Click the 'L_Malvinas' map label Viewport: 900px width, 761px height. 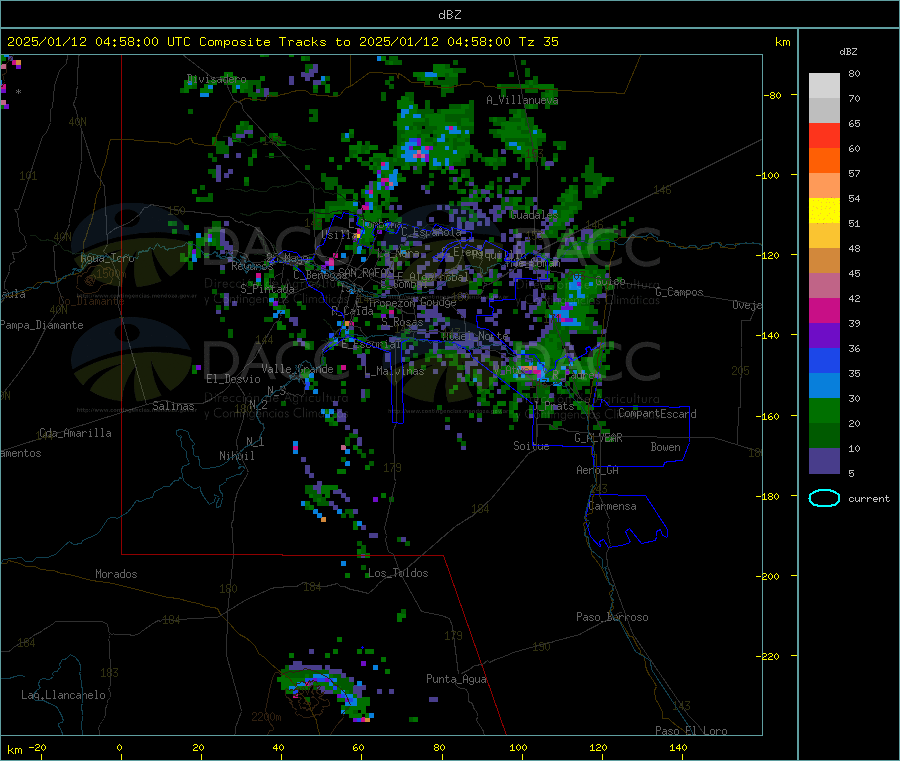(394, 371)
